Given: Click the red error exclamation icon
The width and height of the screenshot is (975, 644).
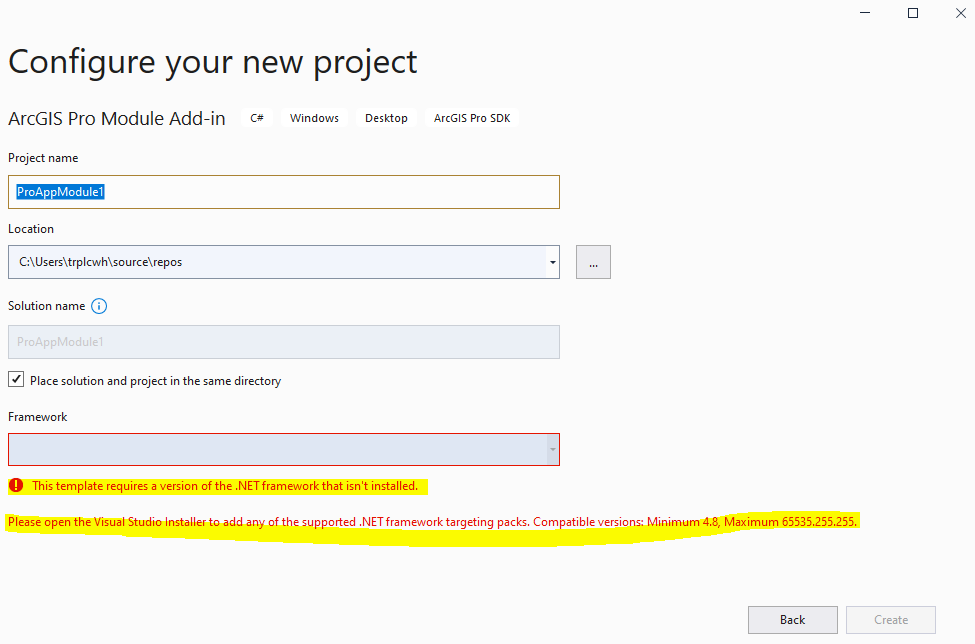Looking at the screenshot, I should pos(16,485).
